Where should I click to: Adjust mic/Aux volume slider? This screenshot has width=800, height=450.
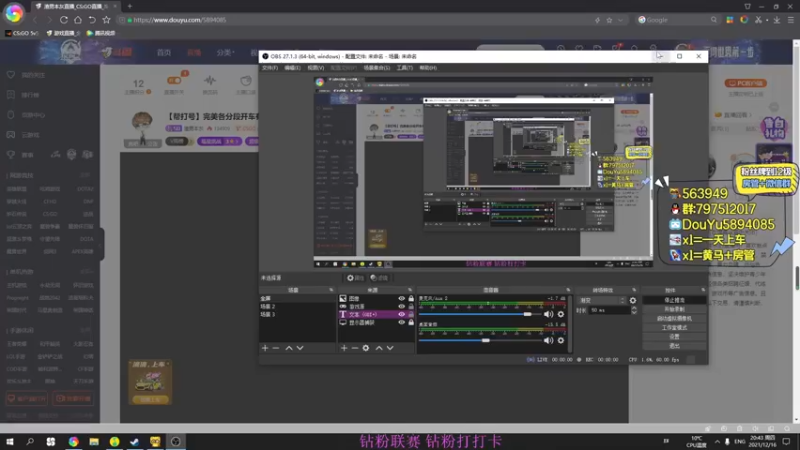528,314
